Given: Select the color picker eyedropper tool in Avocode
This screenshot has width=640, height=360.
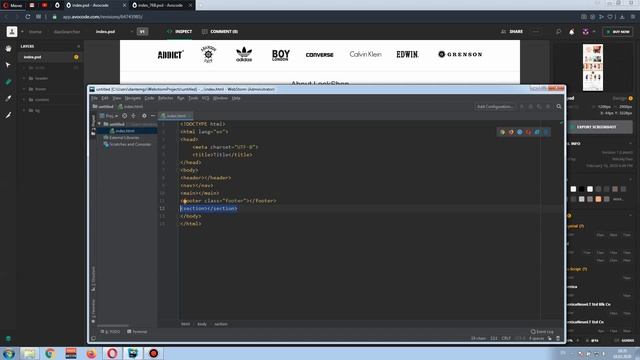Looking at the screenshot, I should tap(8, 98).
